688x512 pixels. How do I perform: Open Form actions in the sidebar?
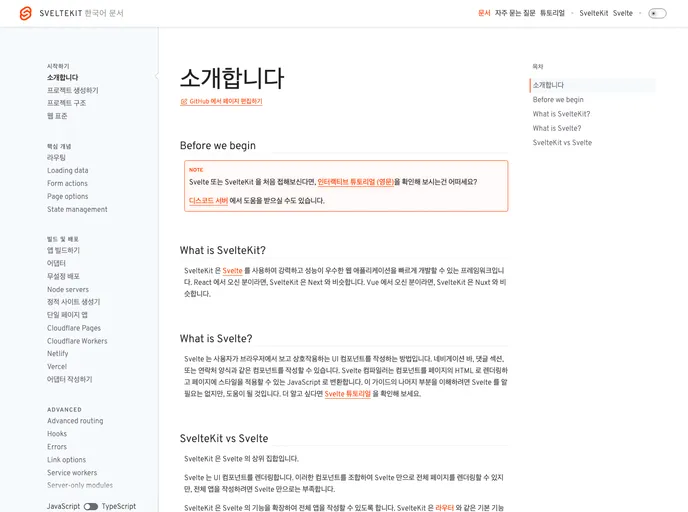point(67,183)
